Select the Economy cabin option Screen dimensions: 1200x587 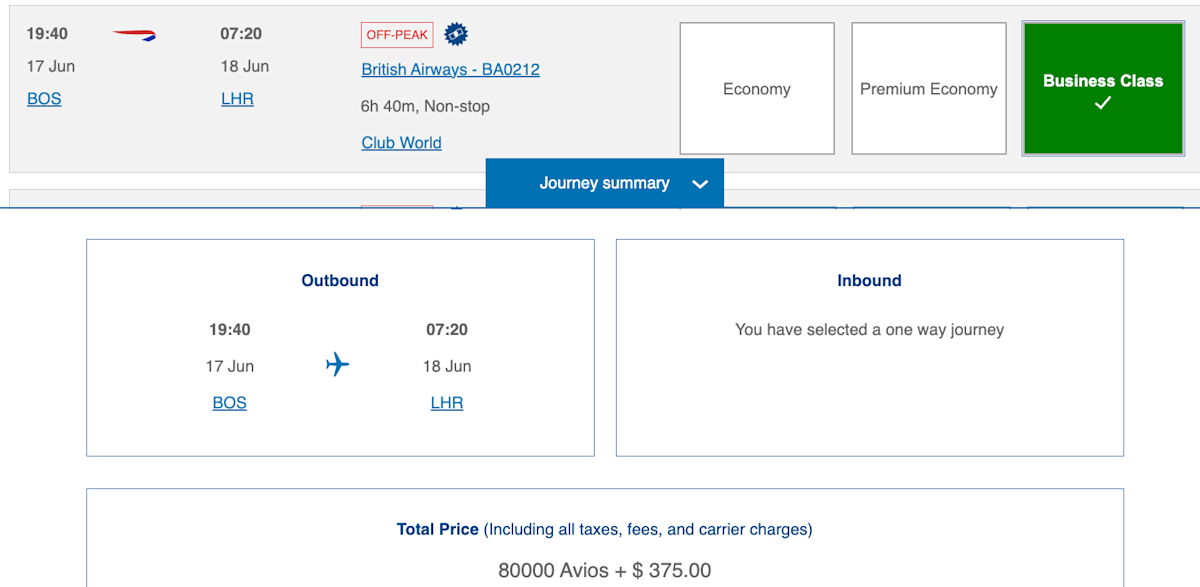(756, 88)
